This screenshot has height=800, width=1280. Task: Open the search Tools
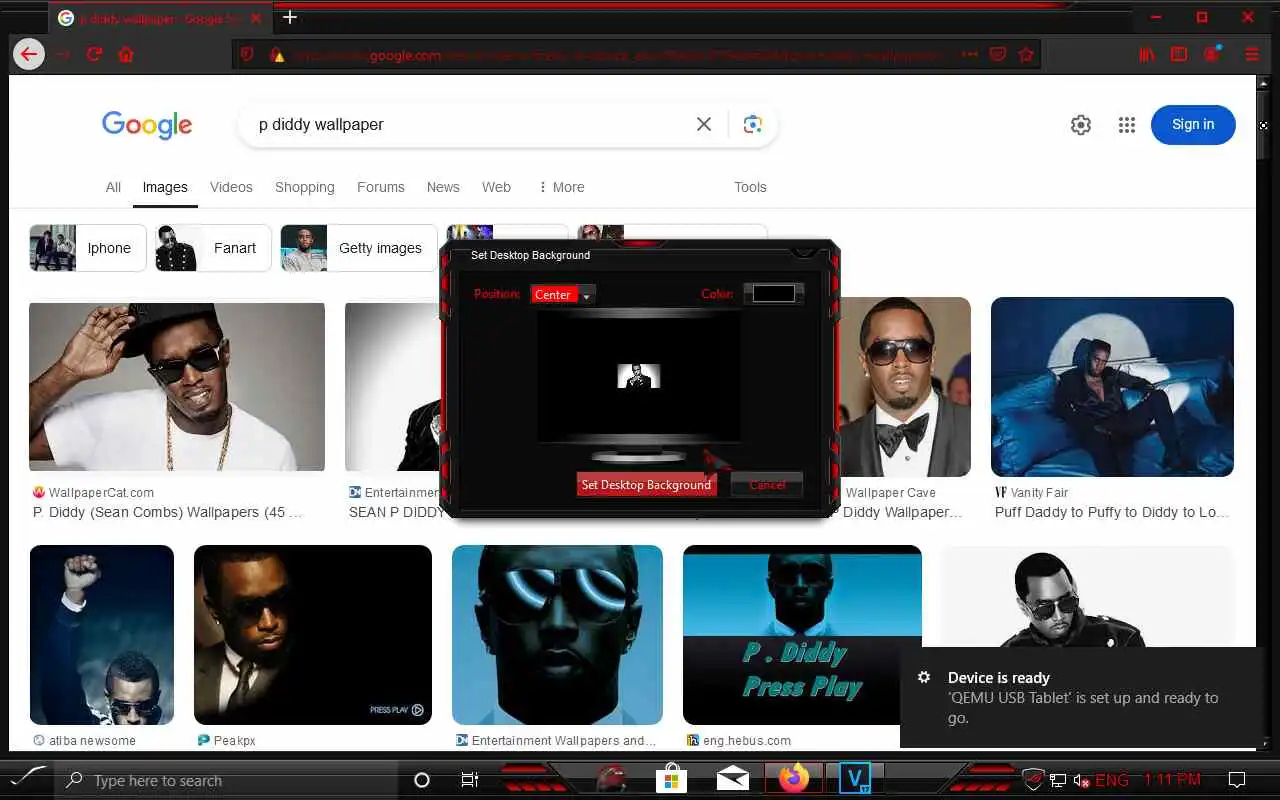coord(750,187)
